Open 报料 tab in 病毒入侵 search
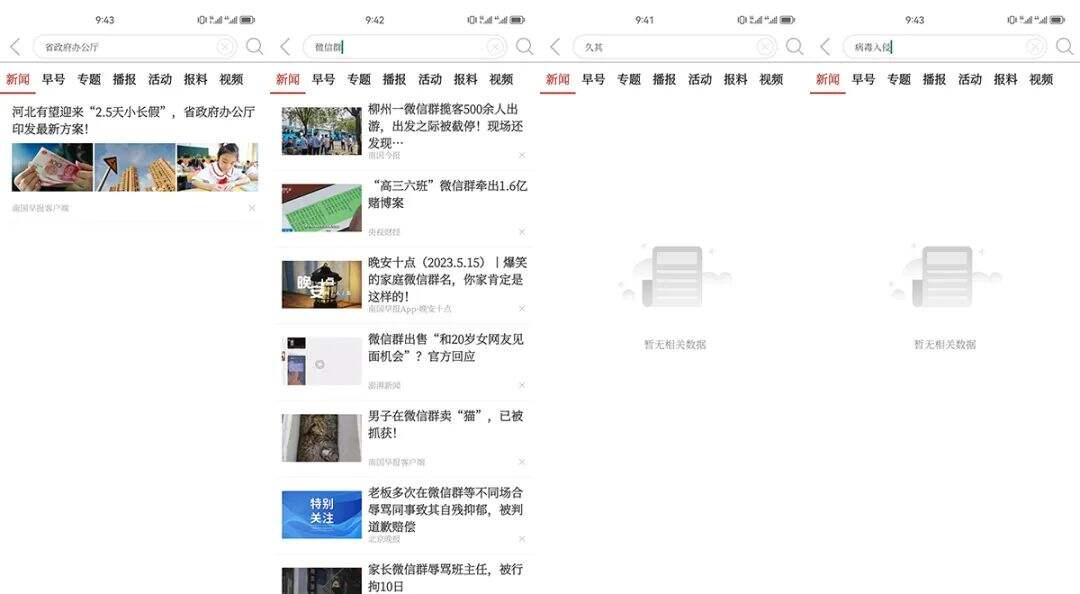Viewport: 1080px width, 594px height. 1006,79
